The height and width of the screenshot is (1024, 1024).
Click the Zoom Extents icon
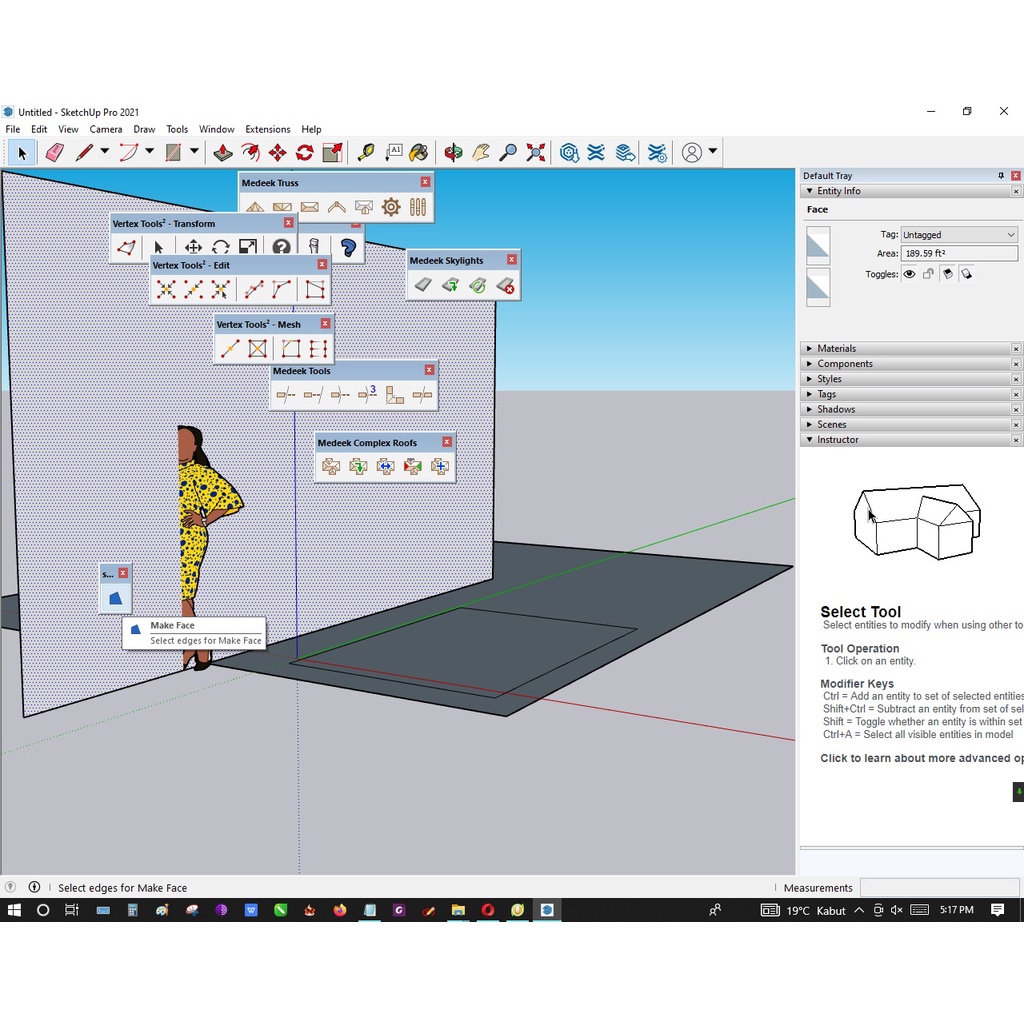(x=535, y=152)
